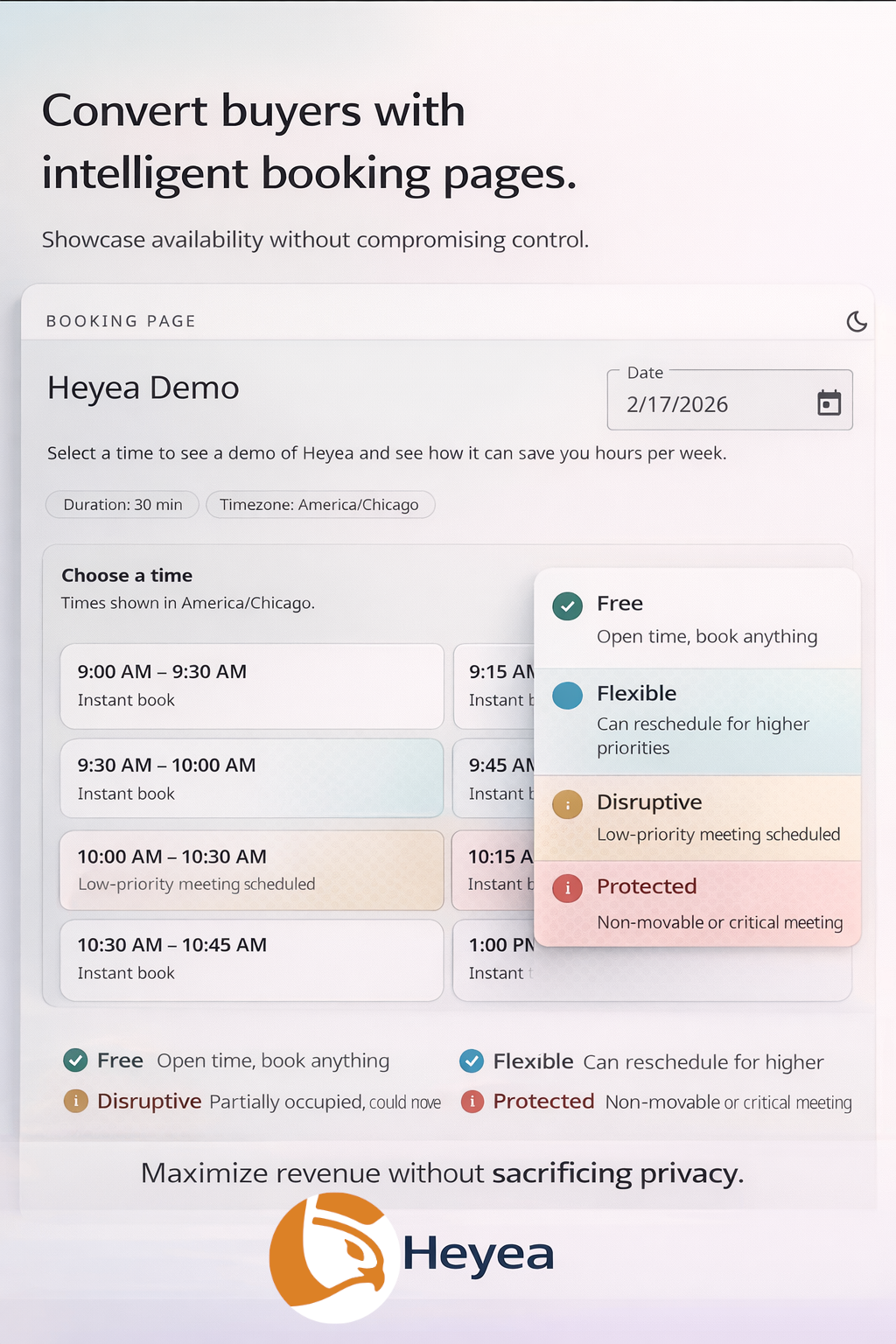Image resolution: width=896 pixels, height=1344 pixels.
Task: Click the green Free checkmark icon in tooltip
Action: tap(567, 605)
